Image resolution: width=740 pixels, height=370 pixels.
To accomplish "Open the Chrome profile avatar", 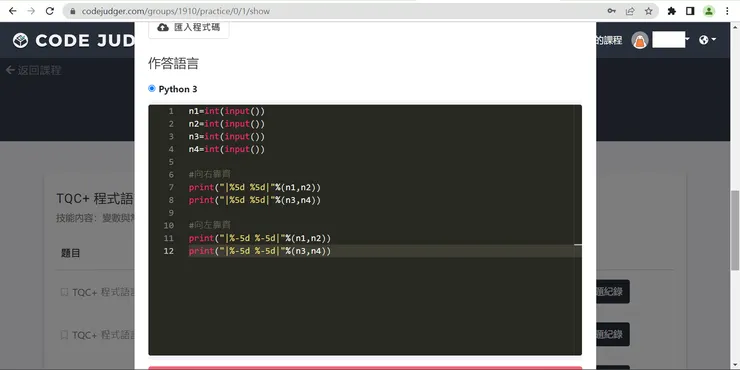I will pos(709,11).
